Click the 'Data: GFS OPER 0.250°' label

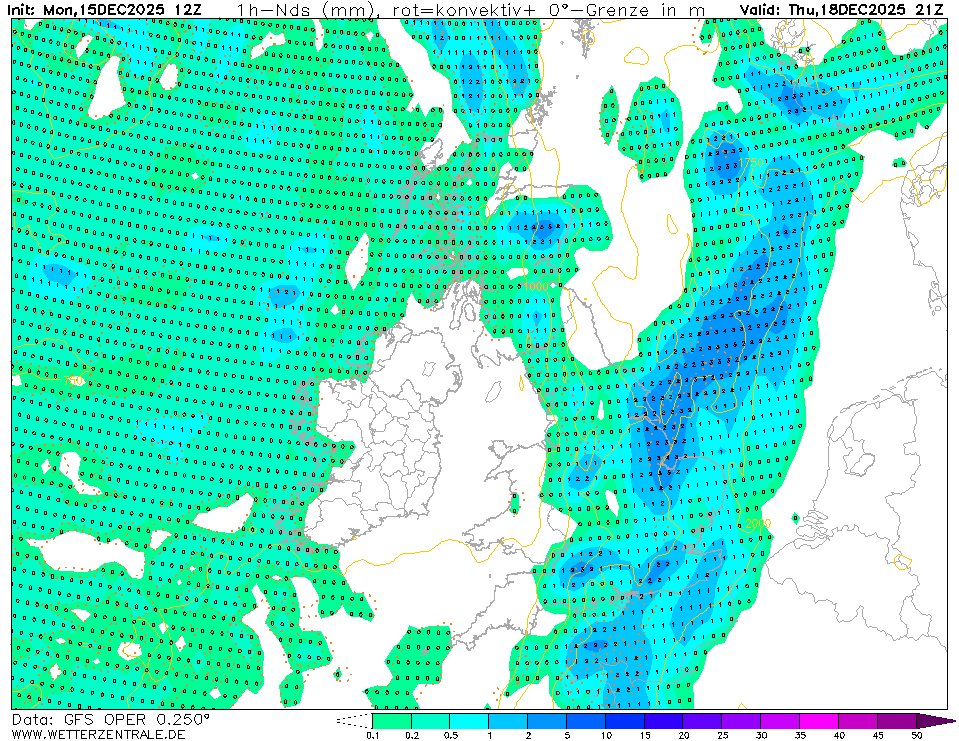pos(111,719)
